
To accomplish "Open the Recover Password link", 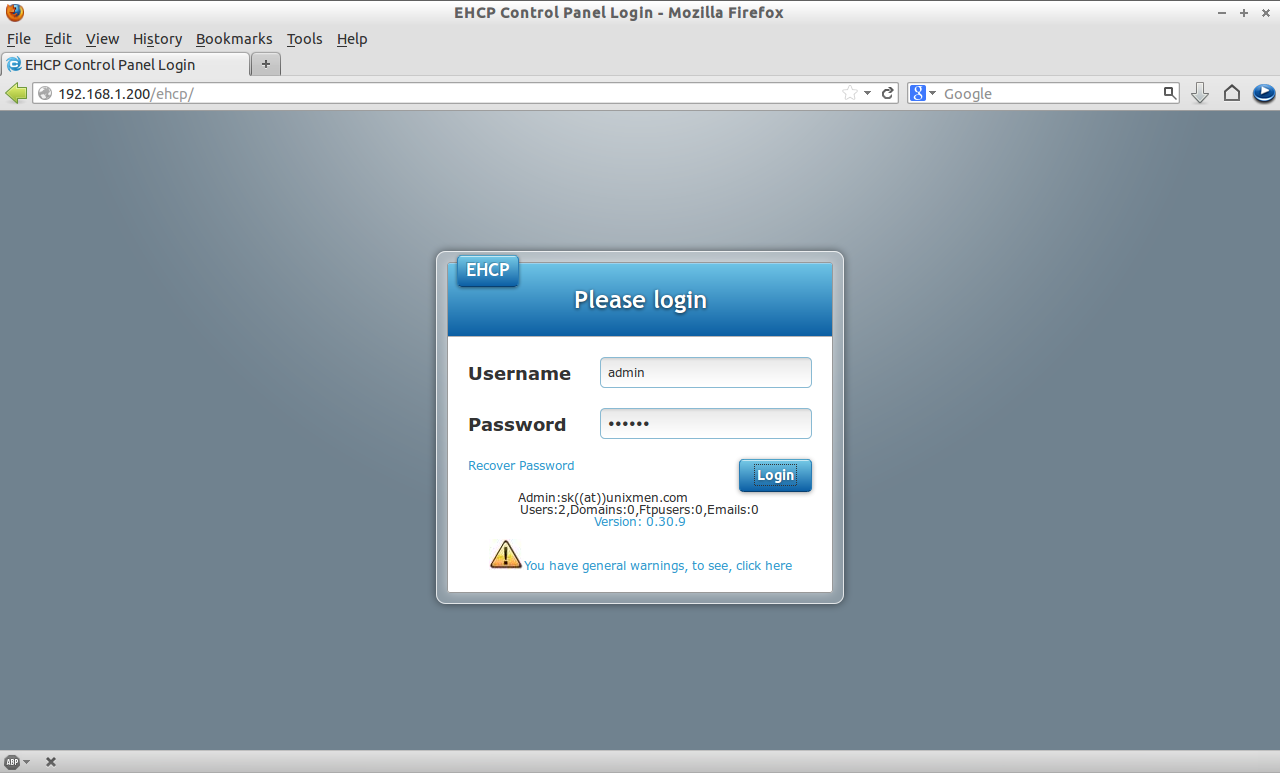I will click(x=521, y=466).
